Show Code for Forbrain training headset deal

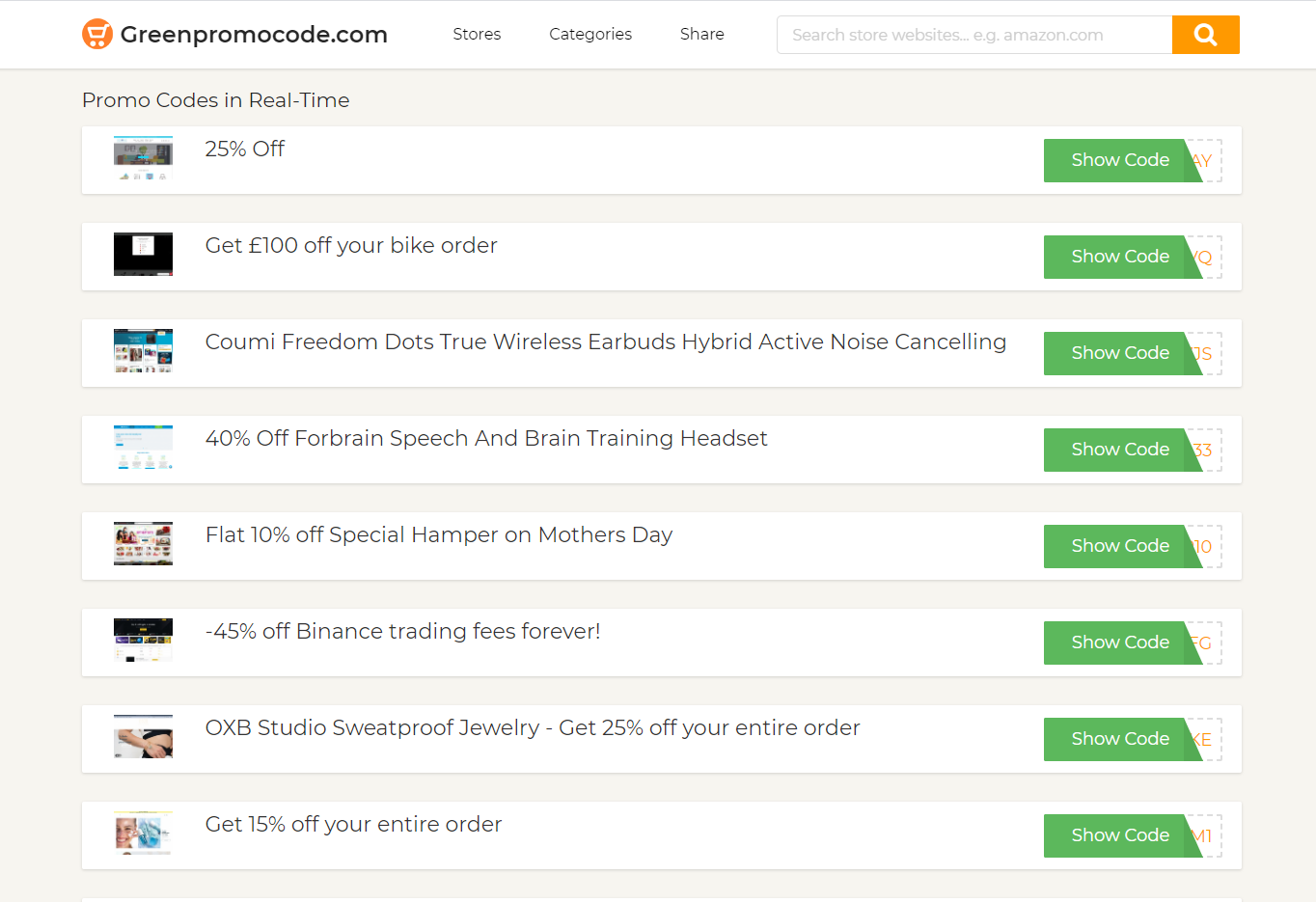pos(1119,450)
